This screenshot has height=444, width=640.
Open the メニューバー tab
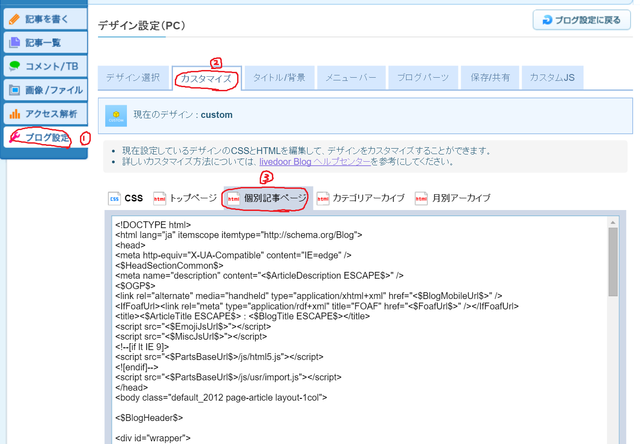pos(351,78)
